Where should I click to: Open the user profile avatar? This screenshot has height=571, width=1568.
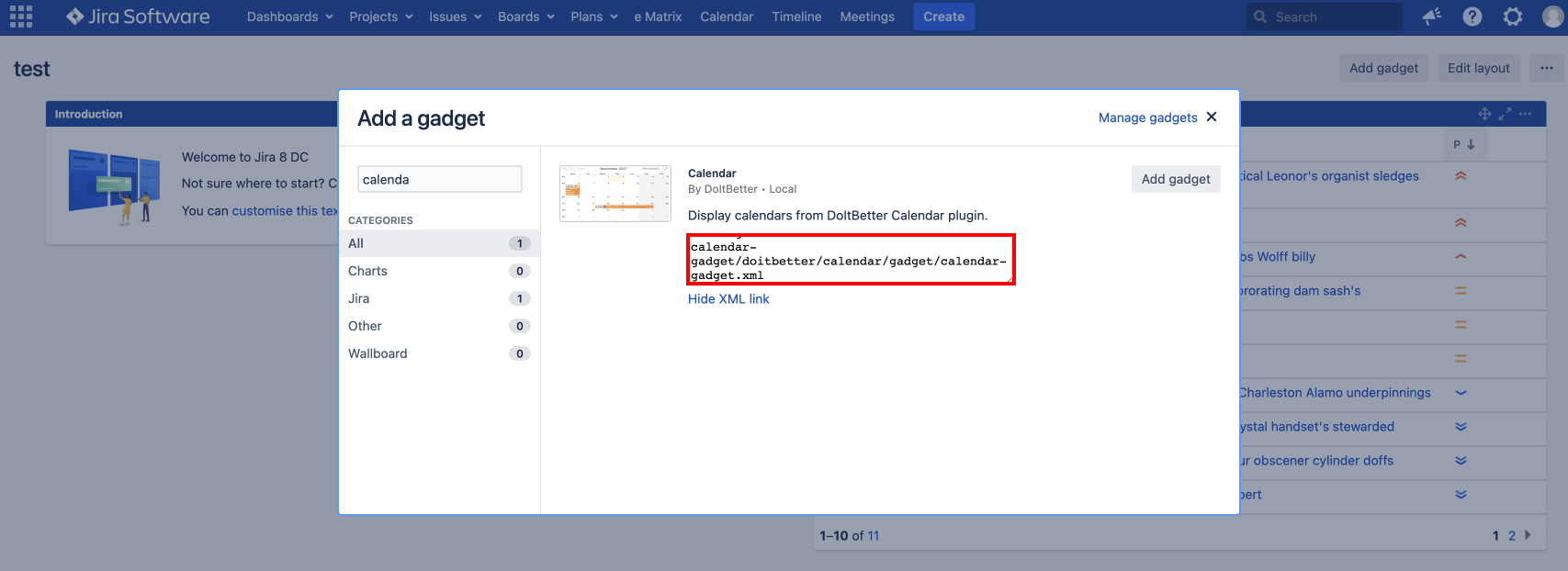tap(1552, 17)
